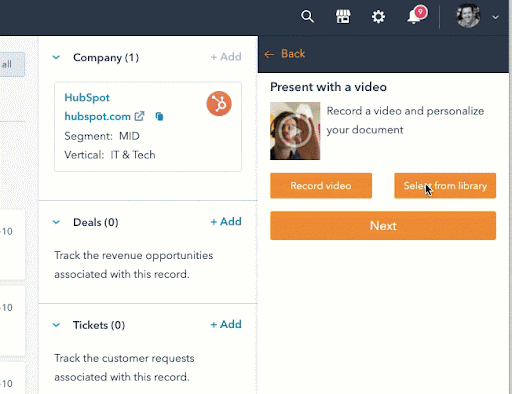
Task: Open the search magnifier icon
Action: click(x=307, y=16)
